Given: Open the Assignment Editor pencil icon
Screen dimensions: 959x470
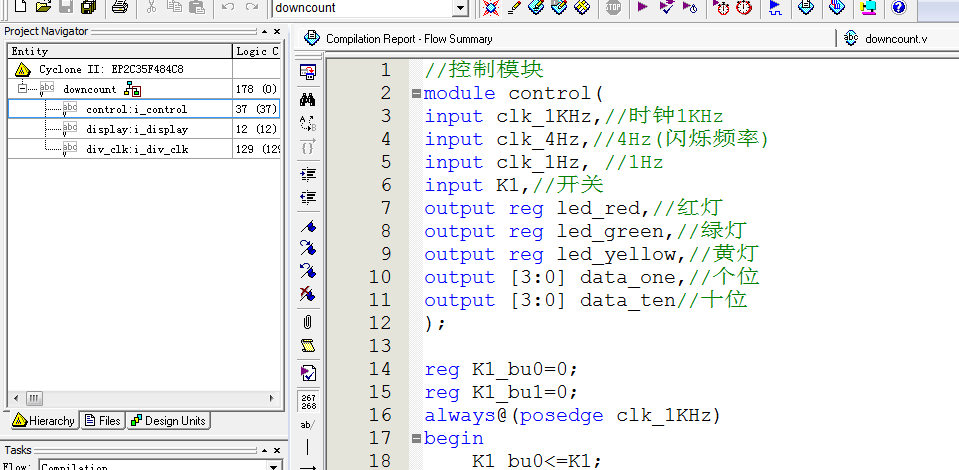Looking at the screenshot, I should click(514, 7).
